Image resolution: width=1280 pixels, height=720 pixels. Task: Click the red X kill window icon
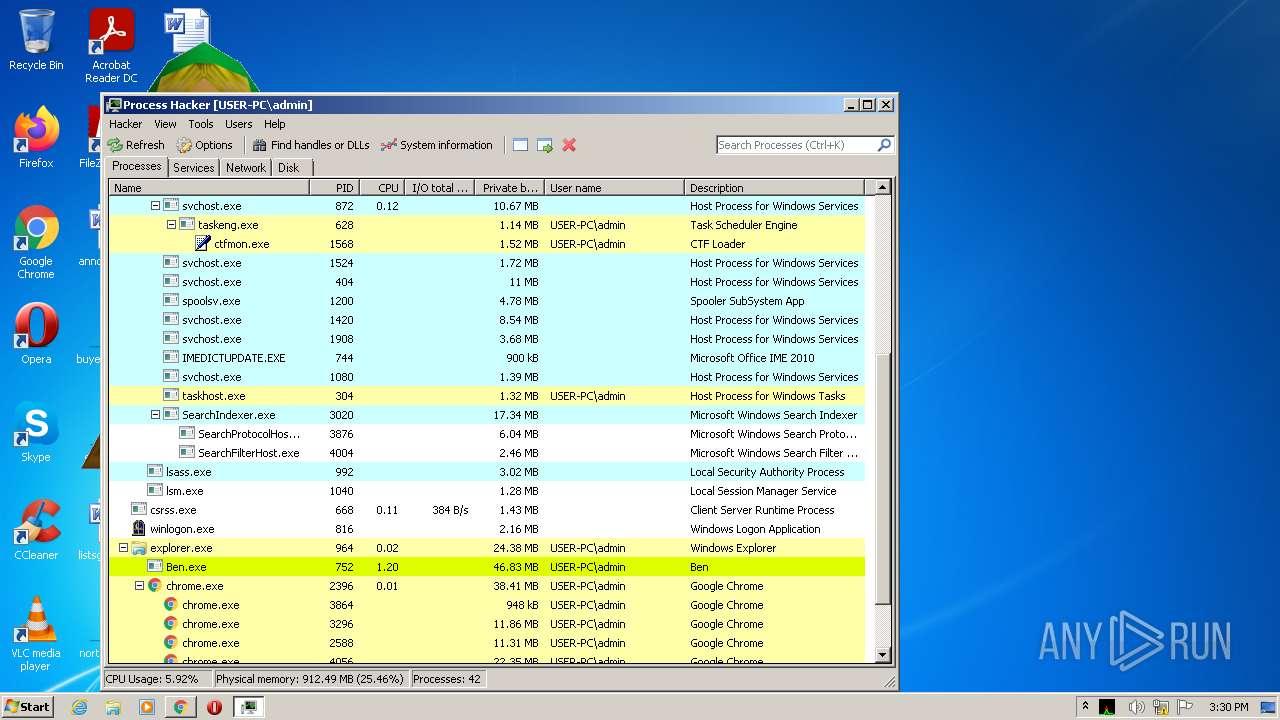(569, 145)
